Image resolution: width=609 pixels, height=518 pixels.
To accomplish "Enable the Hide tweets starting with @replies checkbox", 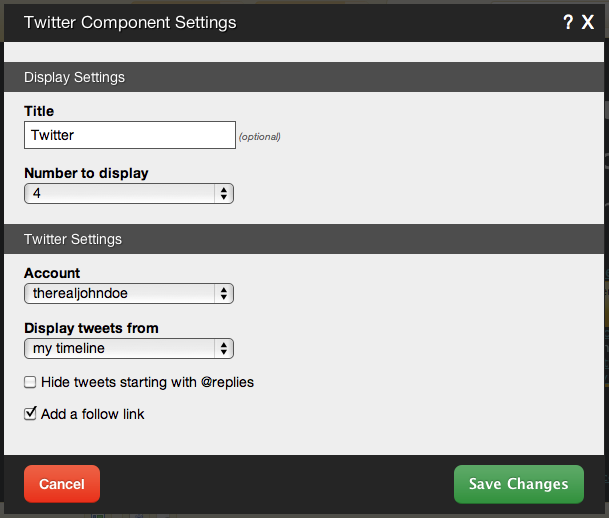I will [x=31, y=382].
